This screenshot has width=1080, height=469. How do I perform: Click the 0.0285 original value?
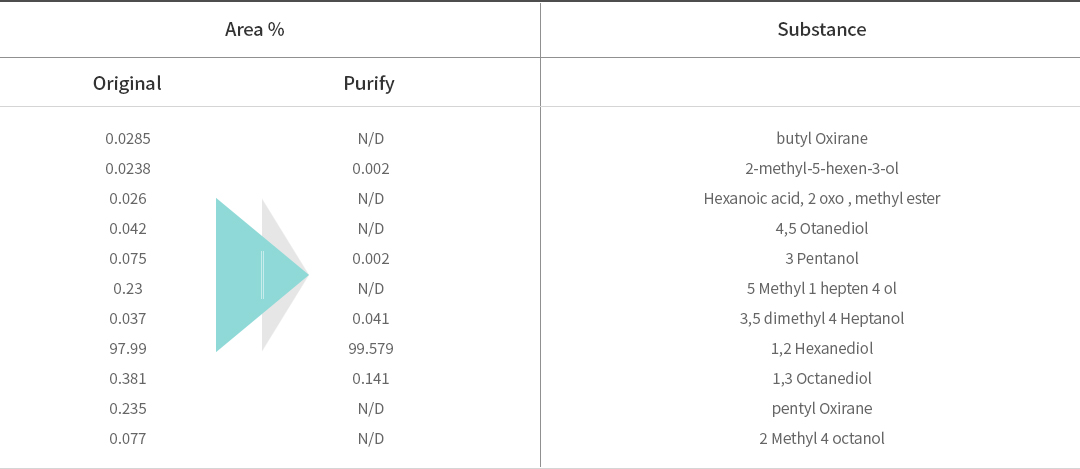tap(127, 138)
